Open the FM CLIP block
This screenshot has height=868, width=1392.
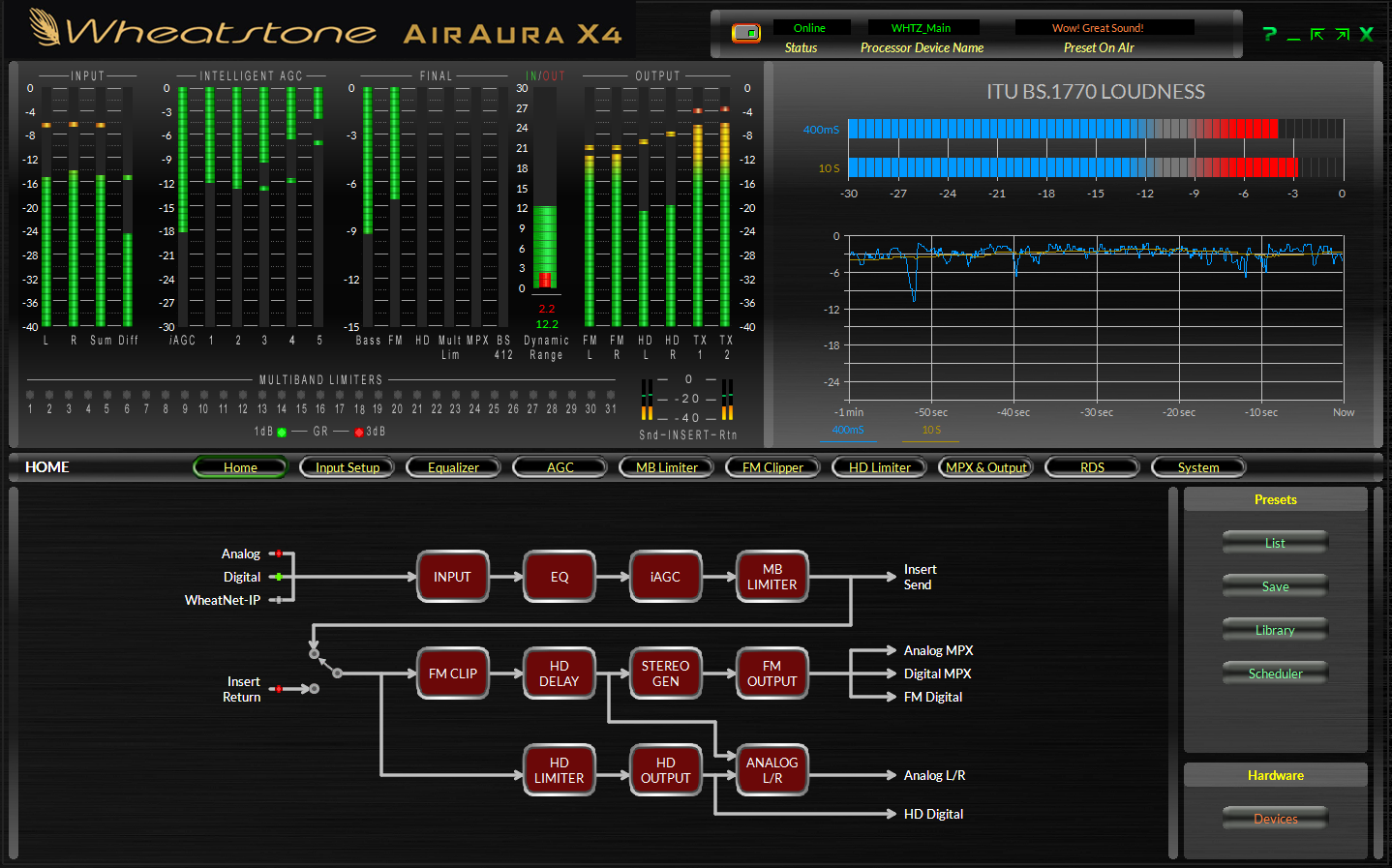pos(452,673)
